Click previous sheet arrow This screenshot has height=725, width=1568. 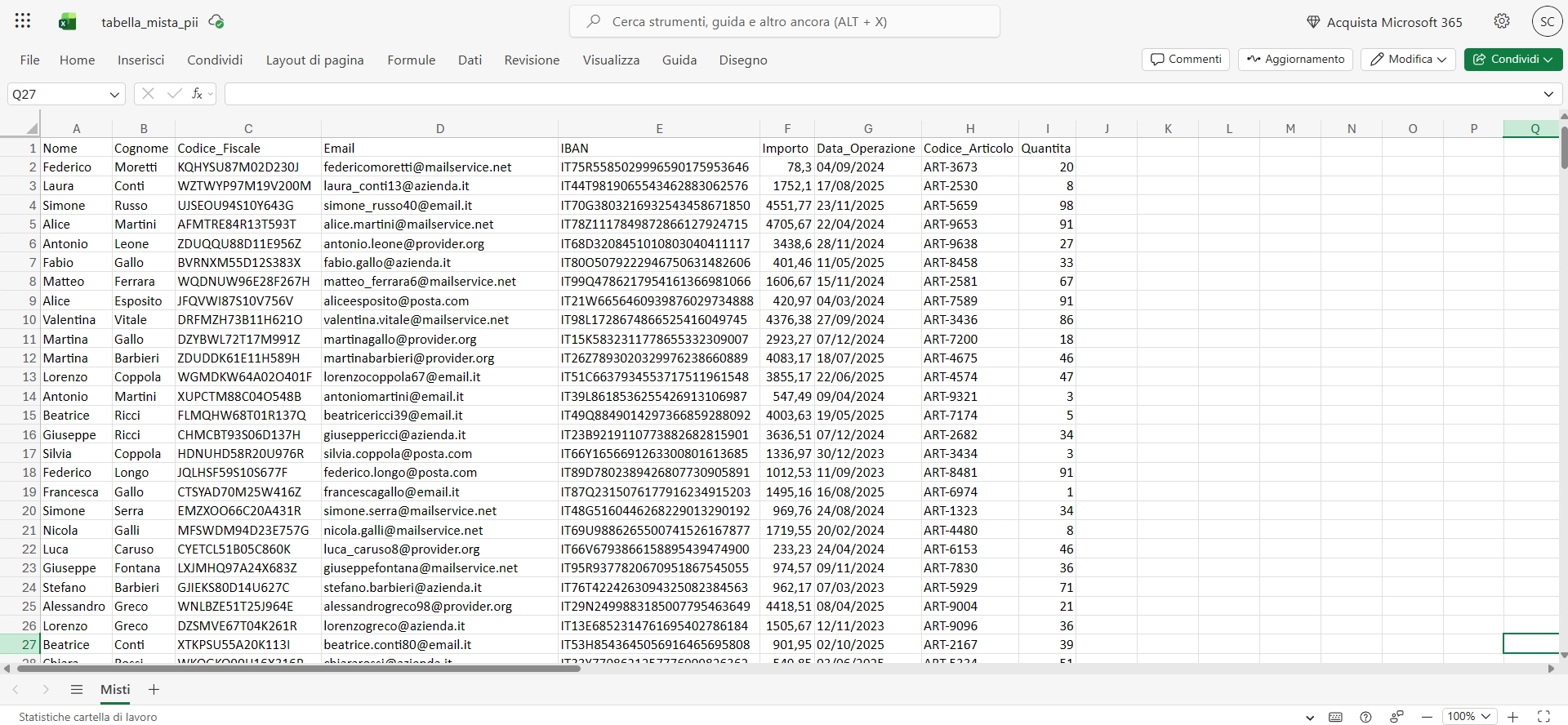16,690
